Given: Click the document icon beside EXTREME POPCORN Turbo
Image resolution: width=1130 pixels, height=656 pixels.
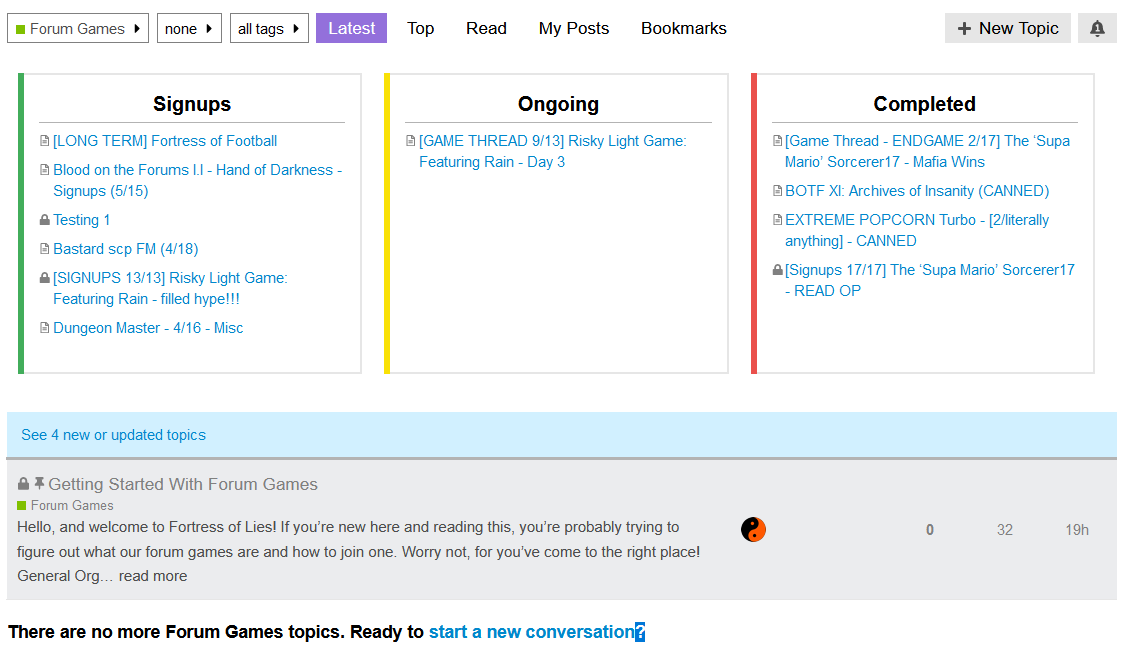Looking at the screenshot, I should point(777,220).
